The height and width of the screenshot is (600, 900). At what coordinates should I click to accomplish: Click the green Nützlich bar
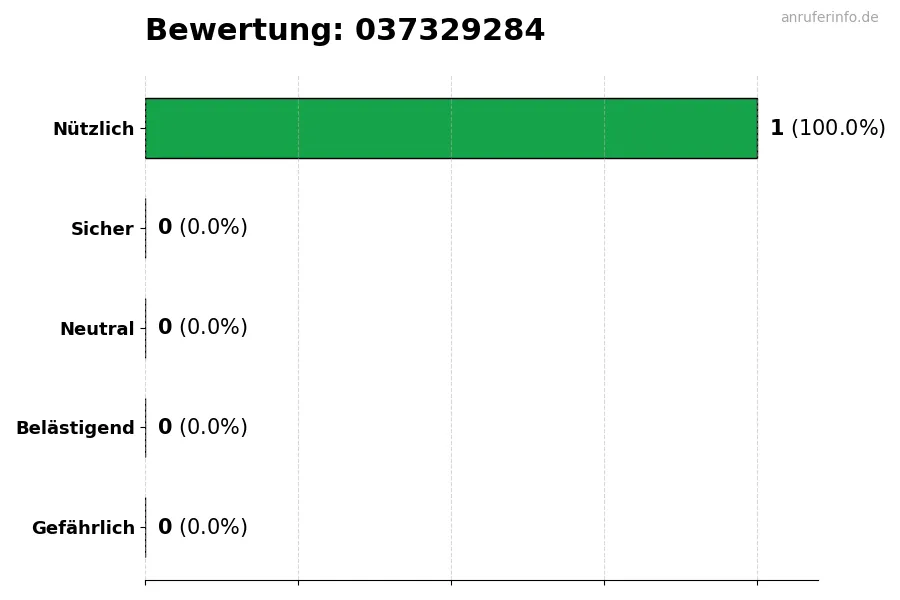tap(451, 128)
